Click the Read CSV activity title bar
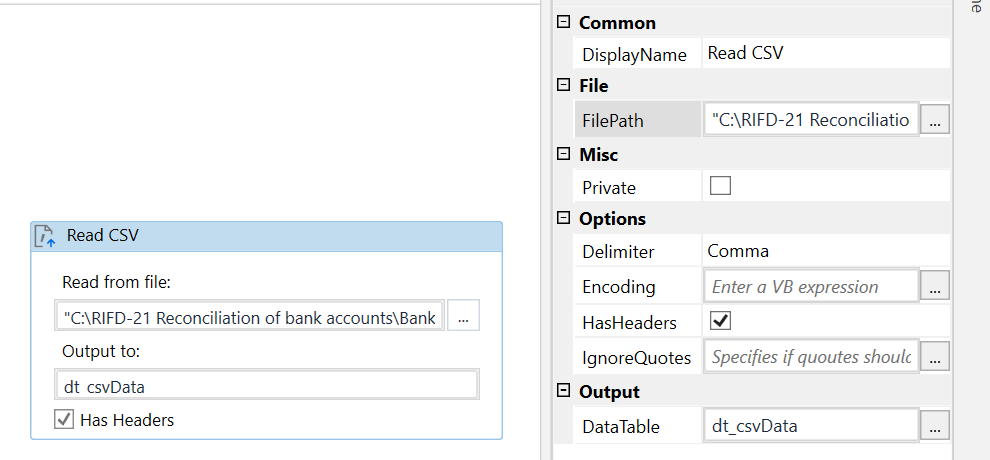The width and height of the screenshot is (990, 460). click(266, 236)
